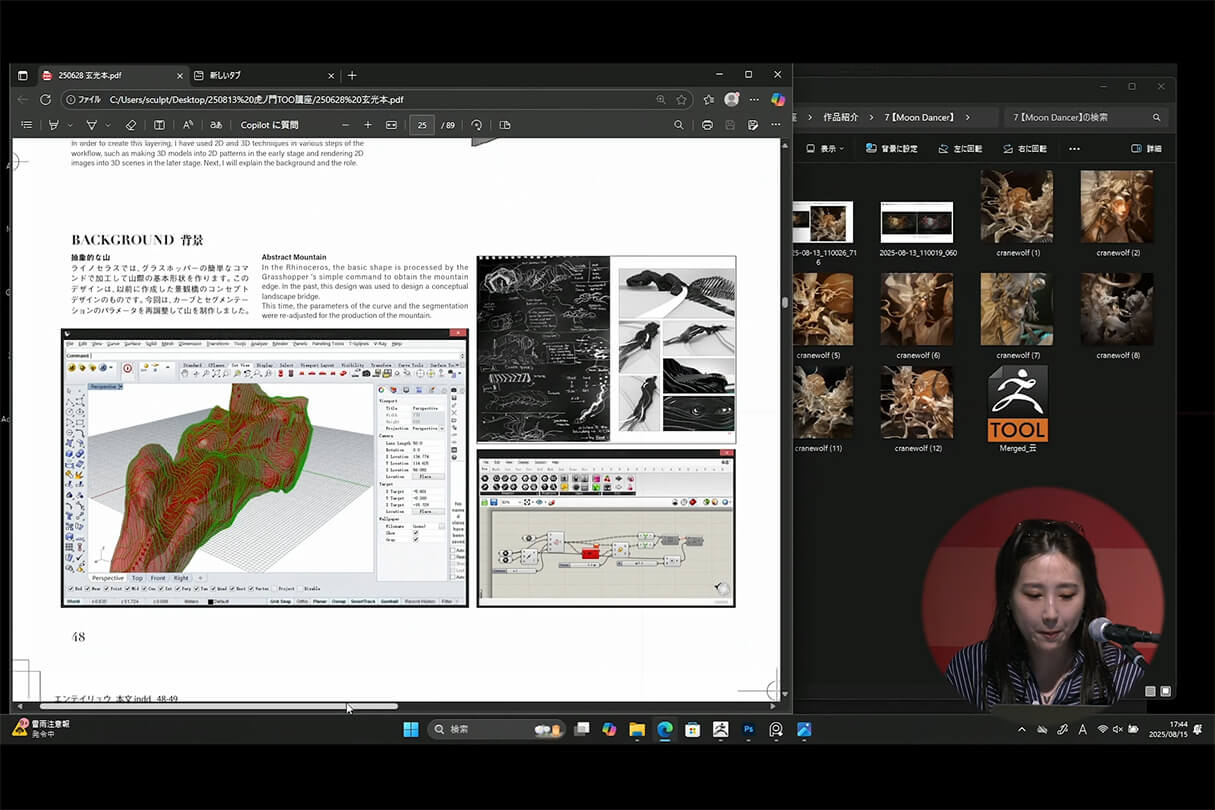The height and width of the screenshot is (810, 1215).
Task: Click the Rotate page icon
Action: 477,125
